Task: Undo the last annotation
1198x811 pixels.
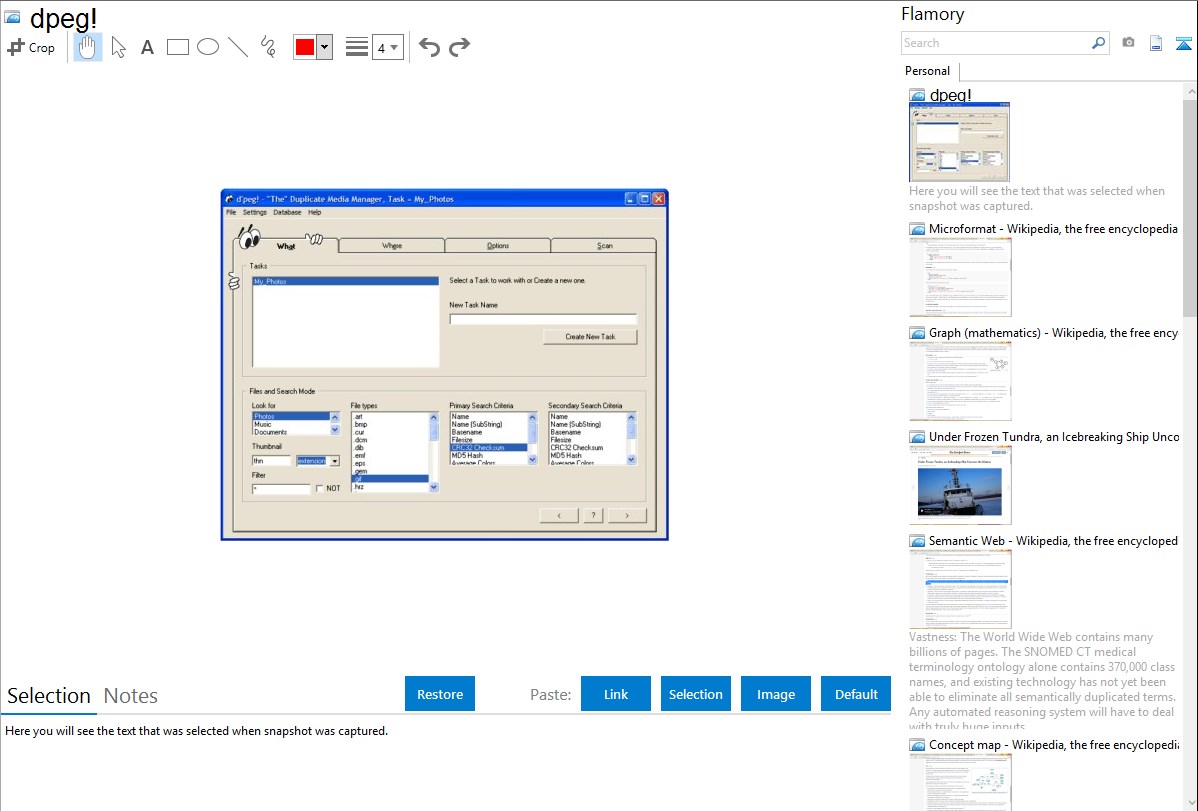Action: click(x=429, y=47)
